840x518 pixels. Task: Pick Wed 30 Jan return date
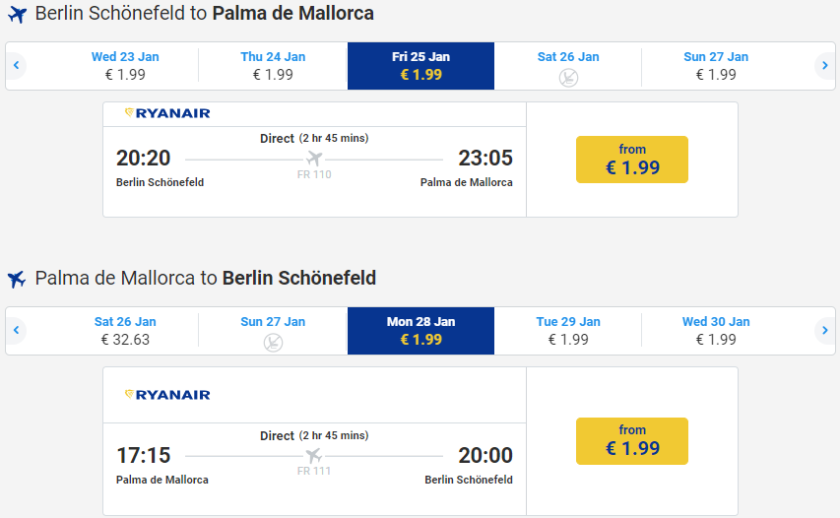click(716, 330)
